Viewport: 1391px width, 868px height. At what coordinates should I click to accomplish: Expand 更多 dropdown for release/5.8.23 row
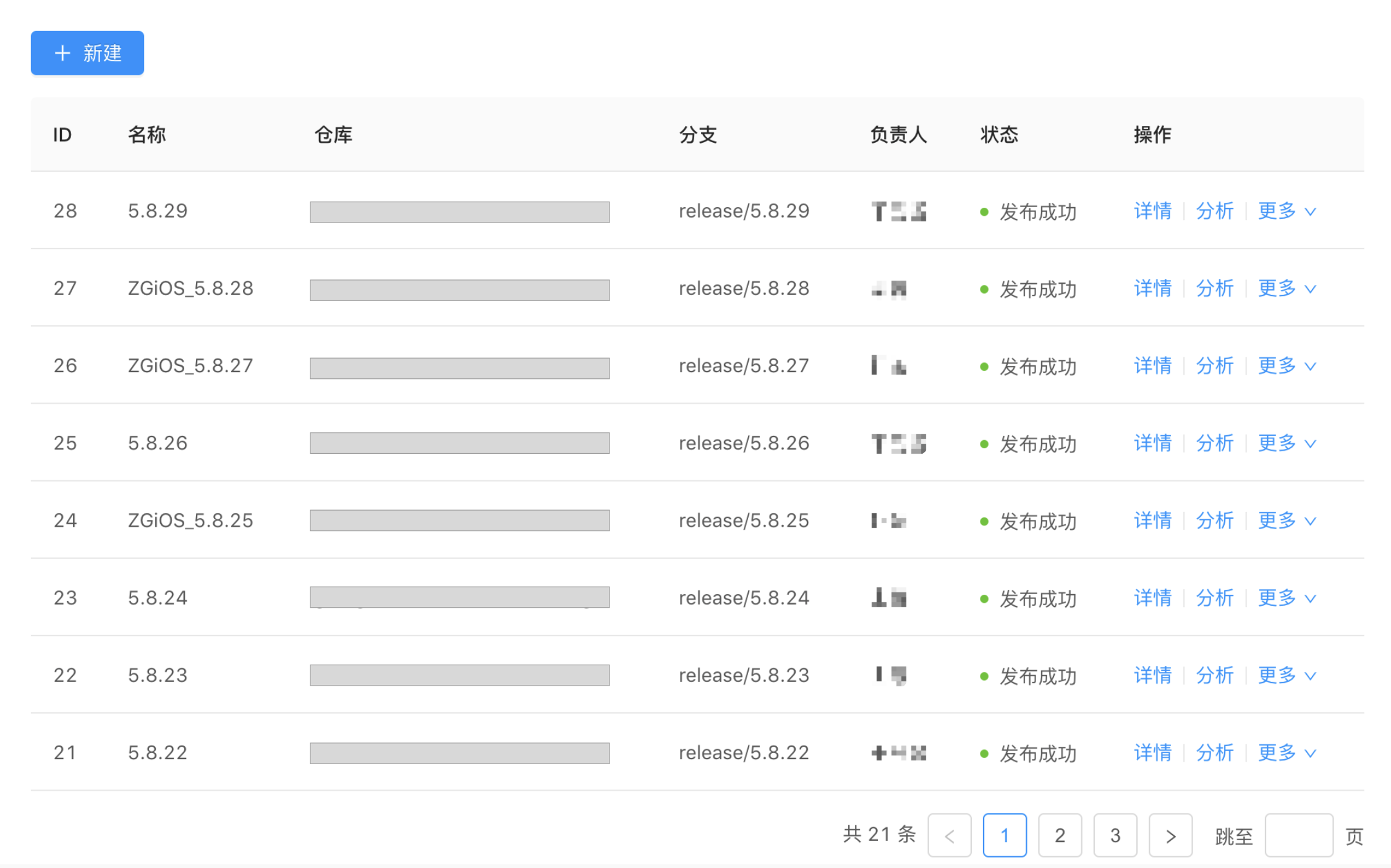(x=1287, y=675)
